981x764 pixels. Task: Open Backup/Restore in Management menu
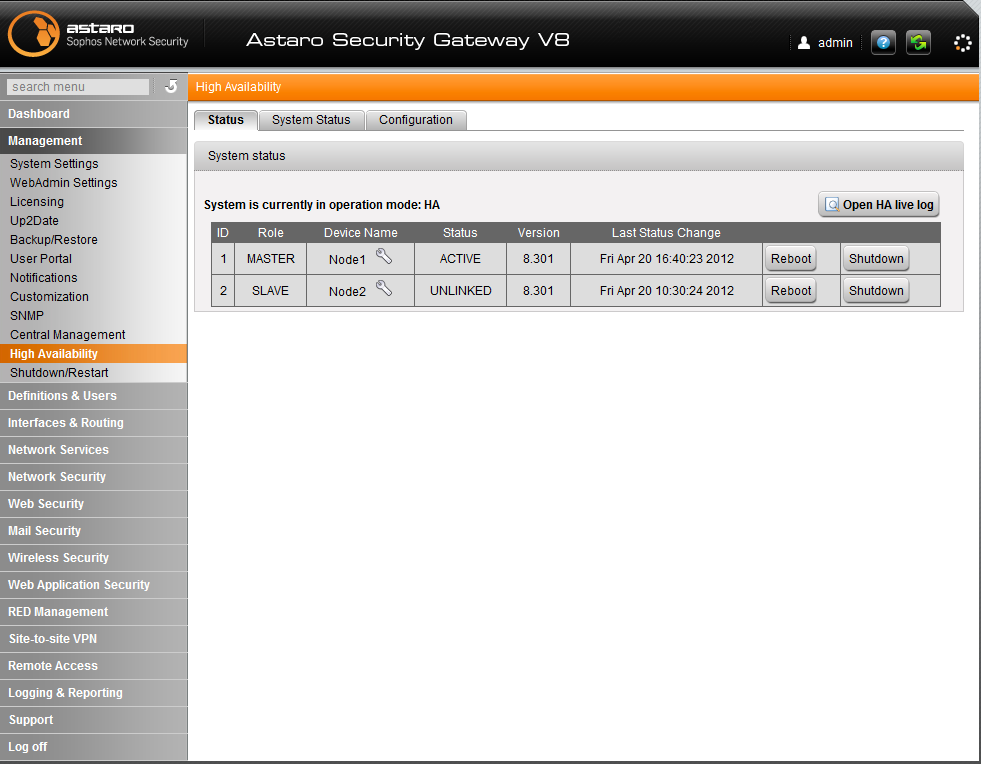54,240
